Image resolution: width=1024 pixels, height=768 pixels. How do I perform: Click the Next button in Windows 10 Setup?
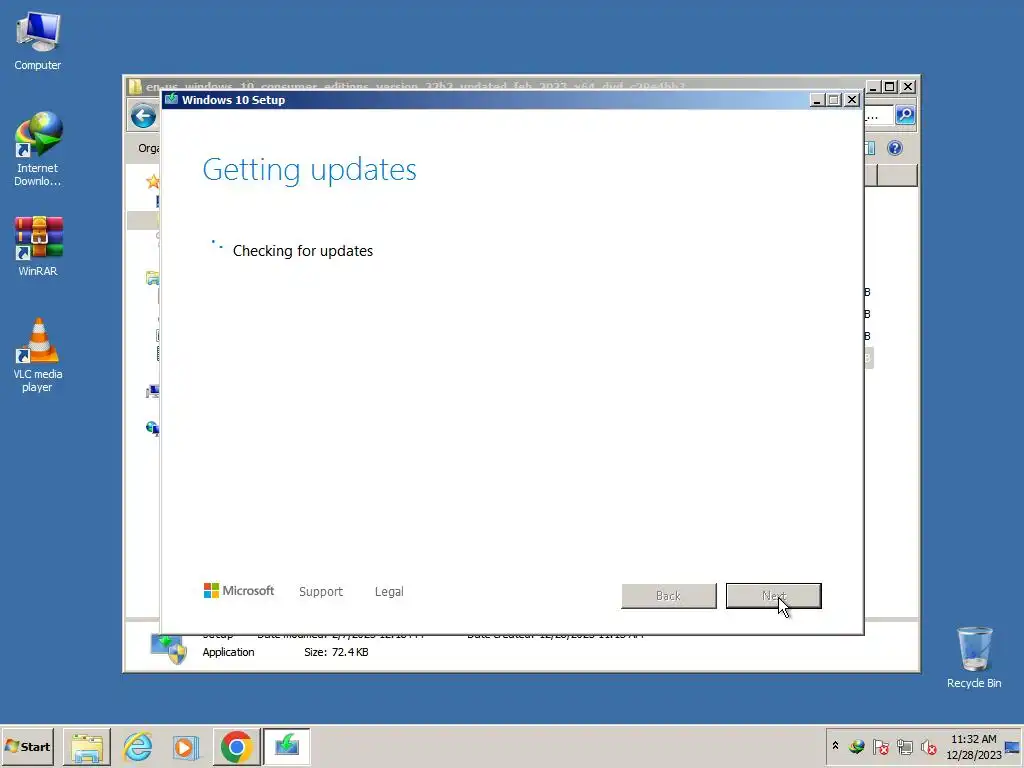773,596
